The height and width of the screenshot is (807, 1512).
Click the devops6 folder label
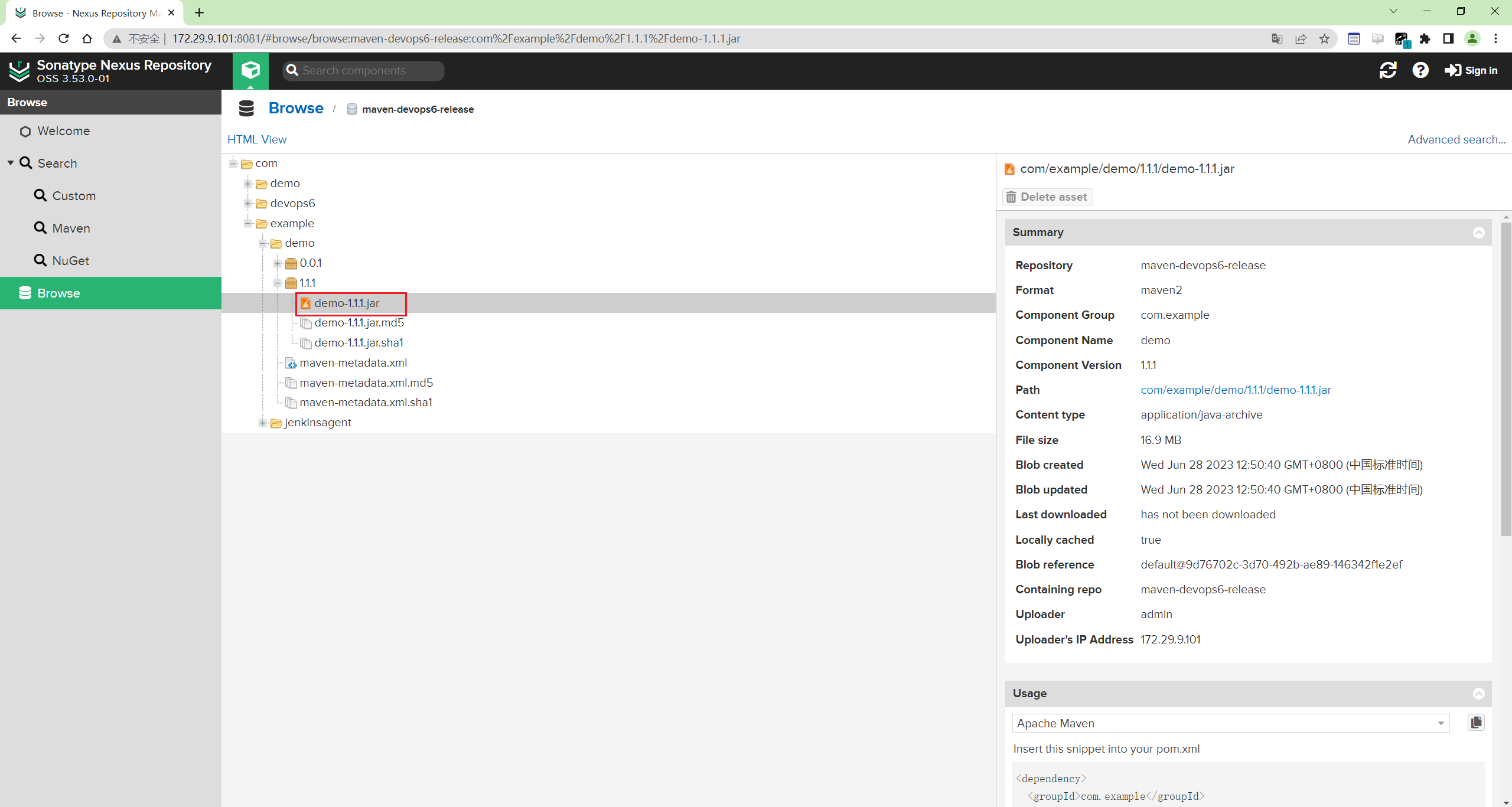click(x=292, y=204)
